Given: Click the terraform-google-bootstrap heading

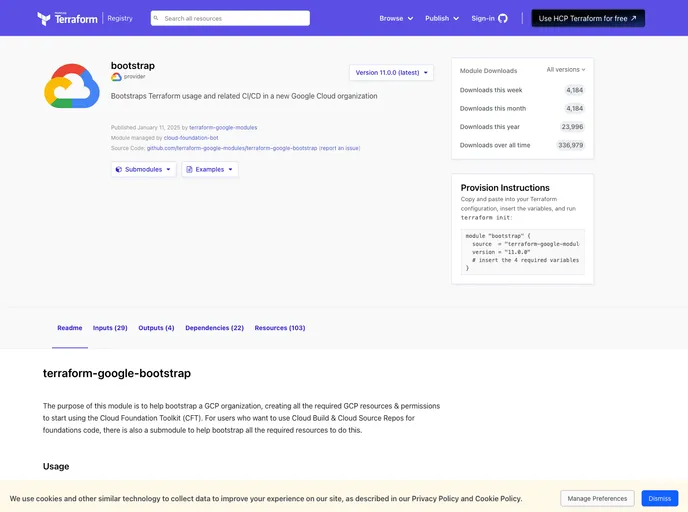Looking at the screenshot, I should (117, 373).
